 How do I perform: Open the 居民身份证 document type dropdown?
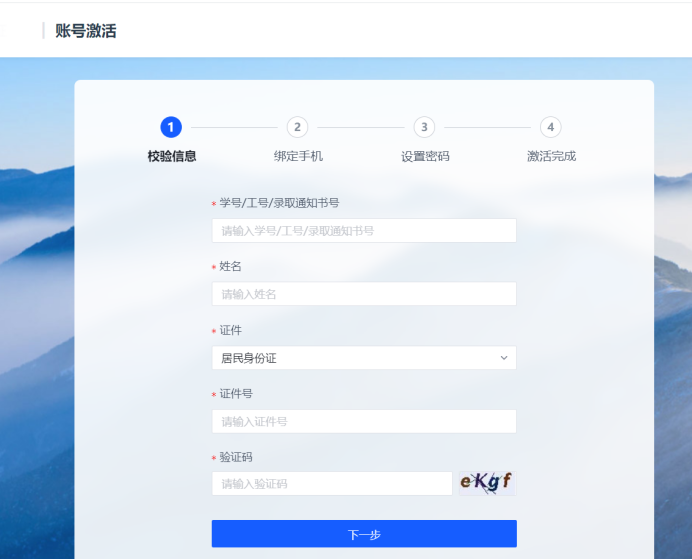click(x=363, y=358)
